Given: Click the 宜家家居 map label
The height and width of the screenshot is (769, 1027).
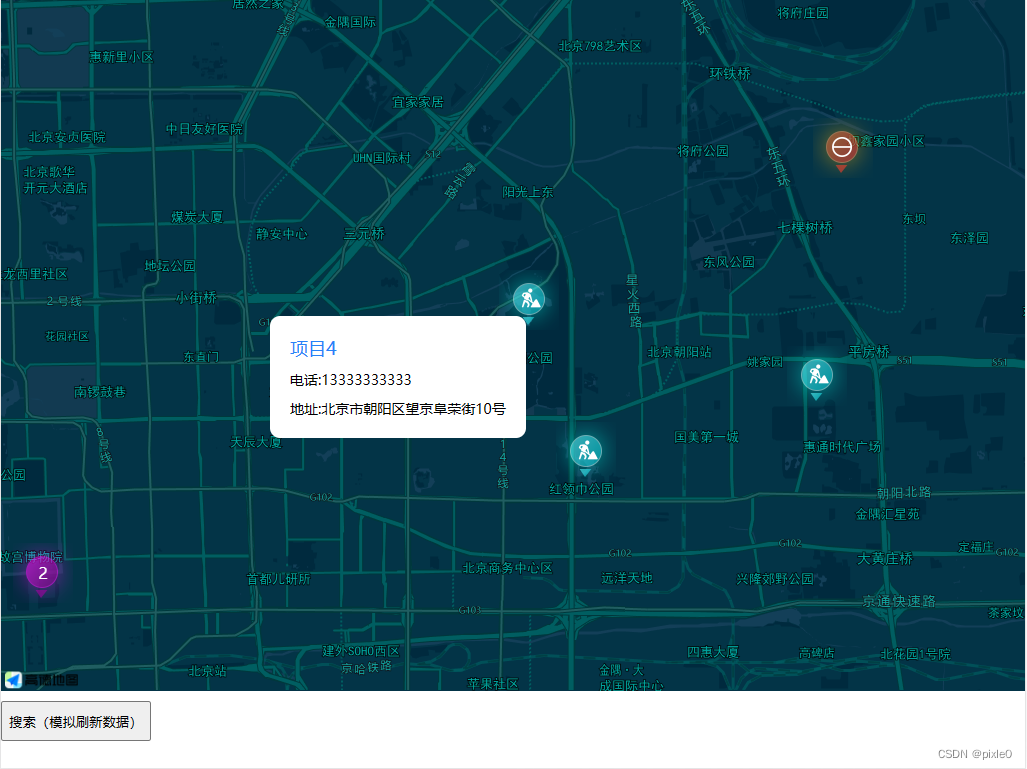Looking at the screenshot, I should 417,102.
